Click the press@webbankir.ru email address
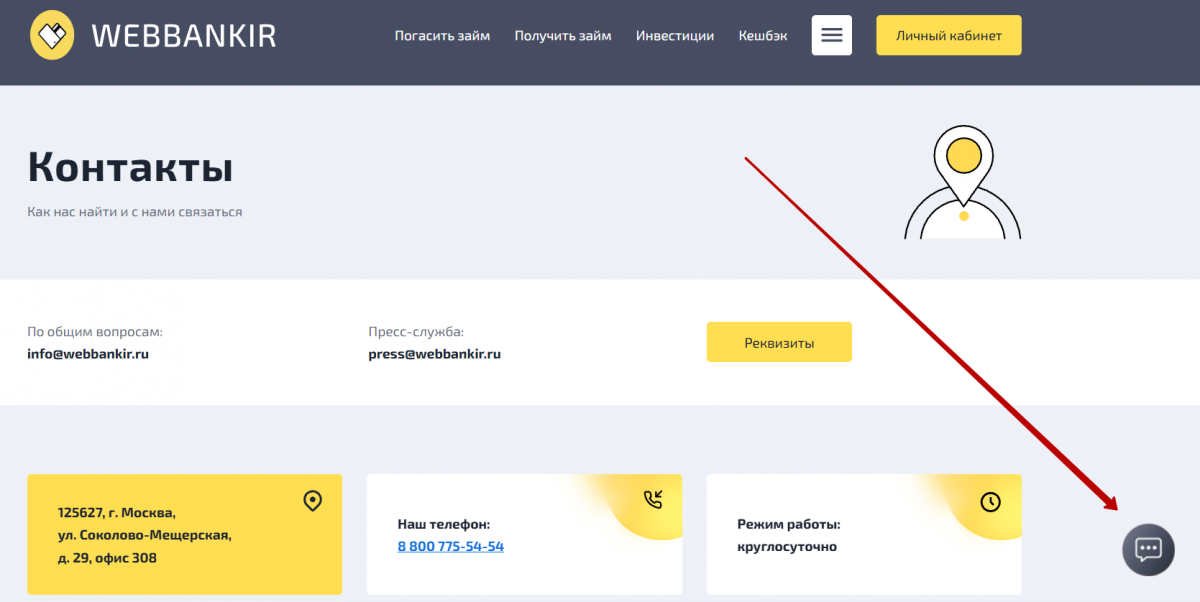Image resolution: width=1200 pixels, height=602 pixels. coord(434,354)
